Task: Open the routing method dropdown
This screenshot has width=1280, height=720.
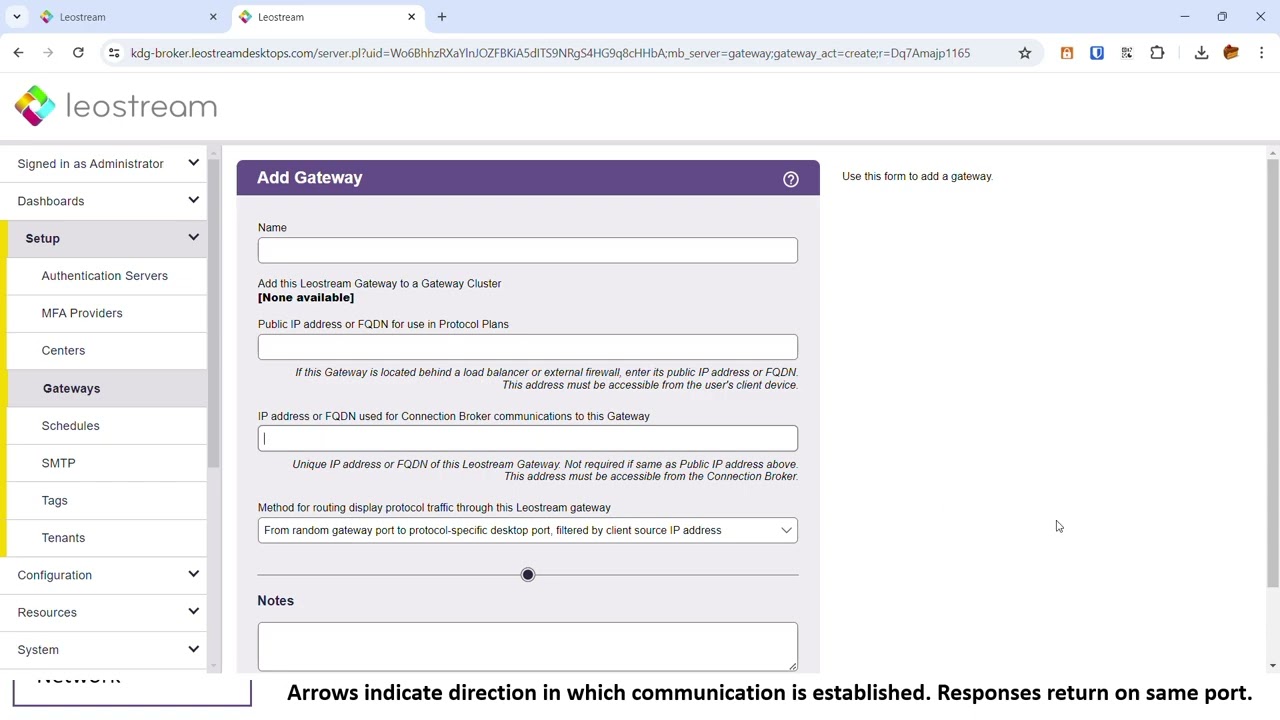Action: (x=528, y=530)
